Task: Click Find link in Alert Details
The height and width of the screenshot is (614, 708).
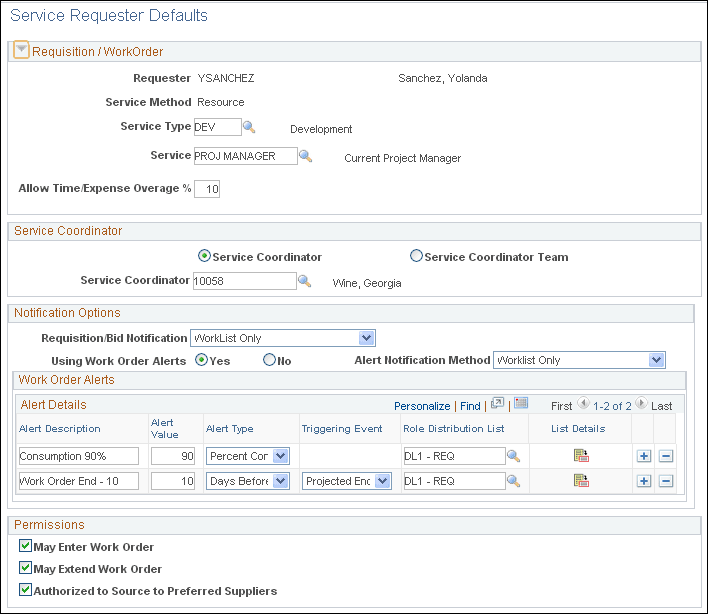Action: tap(470, 406)
